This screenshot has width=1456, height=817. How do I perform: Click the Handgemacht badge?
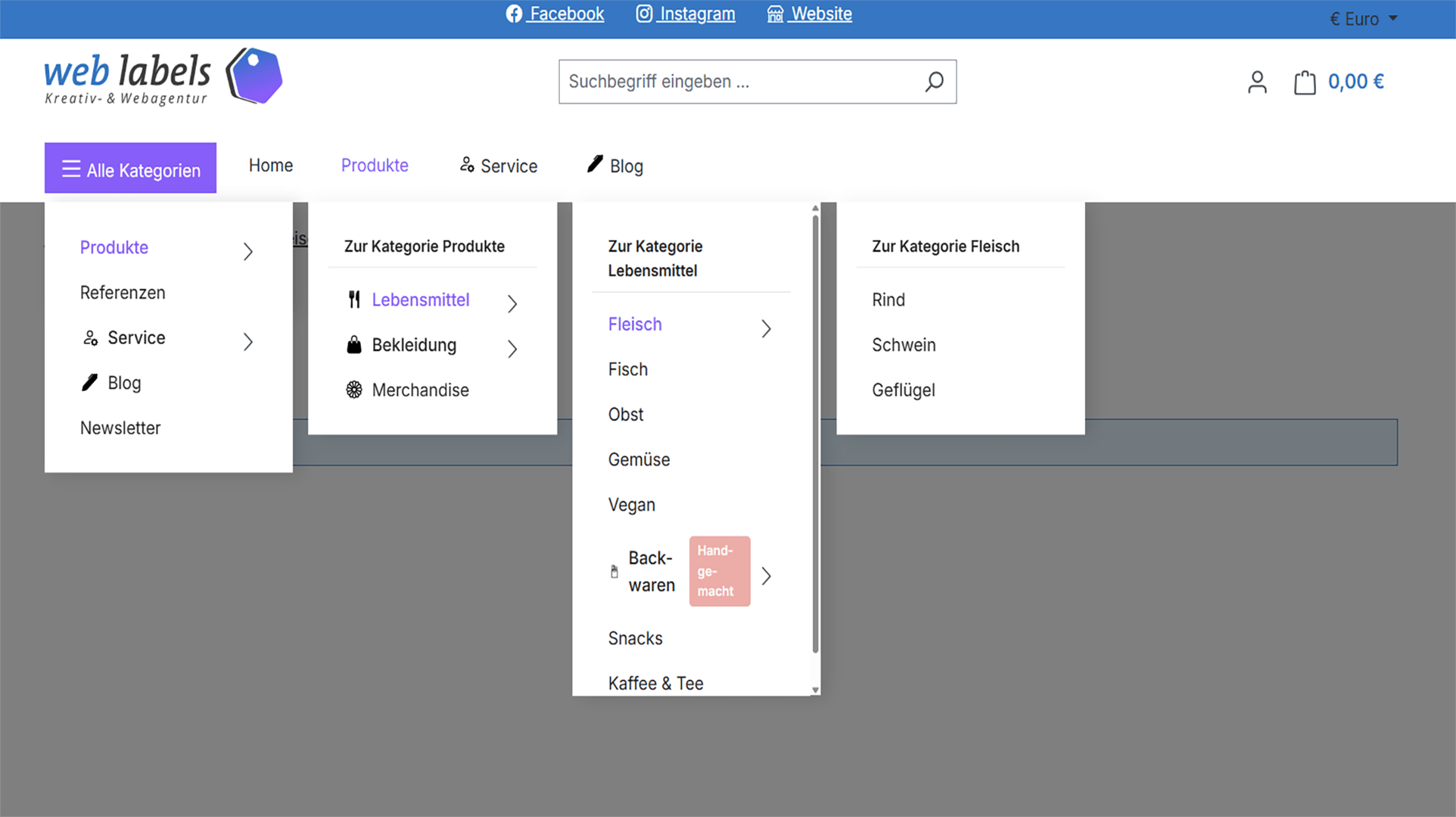tap(720, 571)
